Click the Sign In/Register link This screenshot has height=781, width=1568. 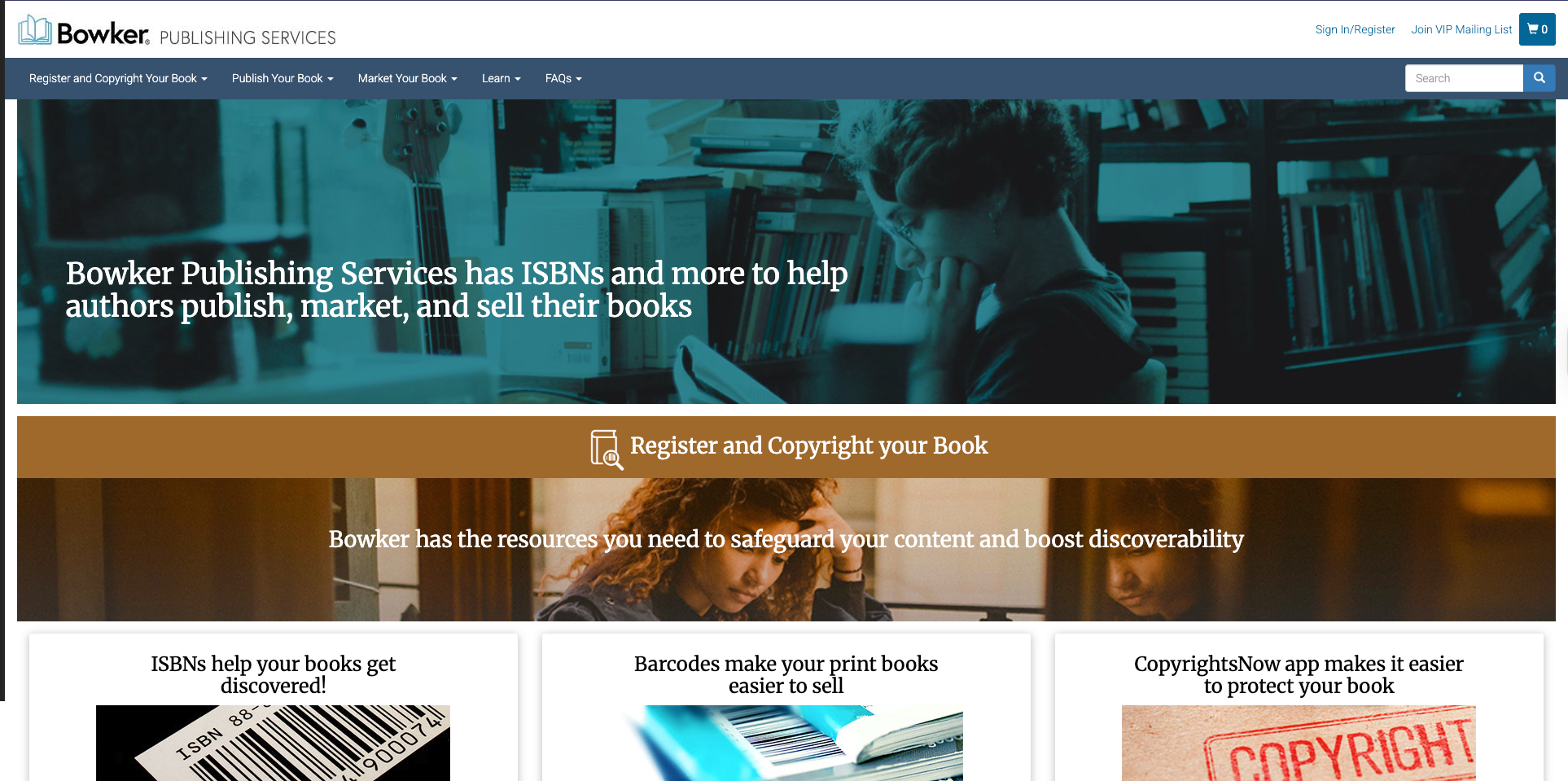point(1355,29)
